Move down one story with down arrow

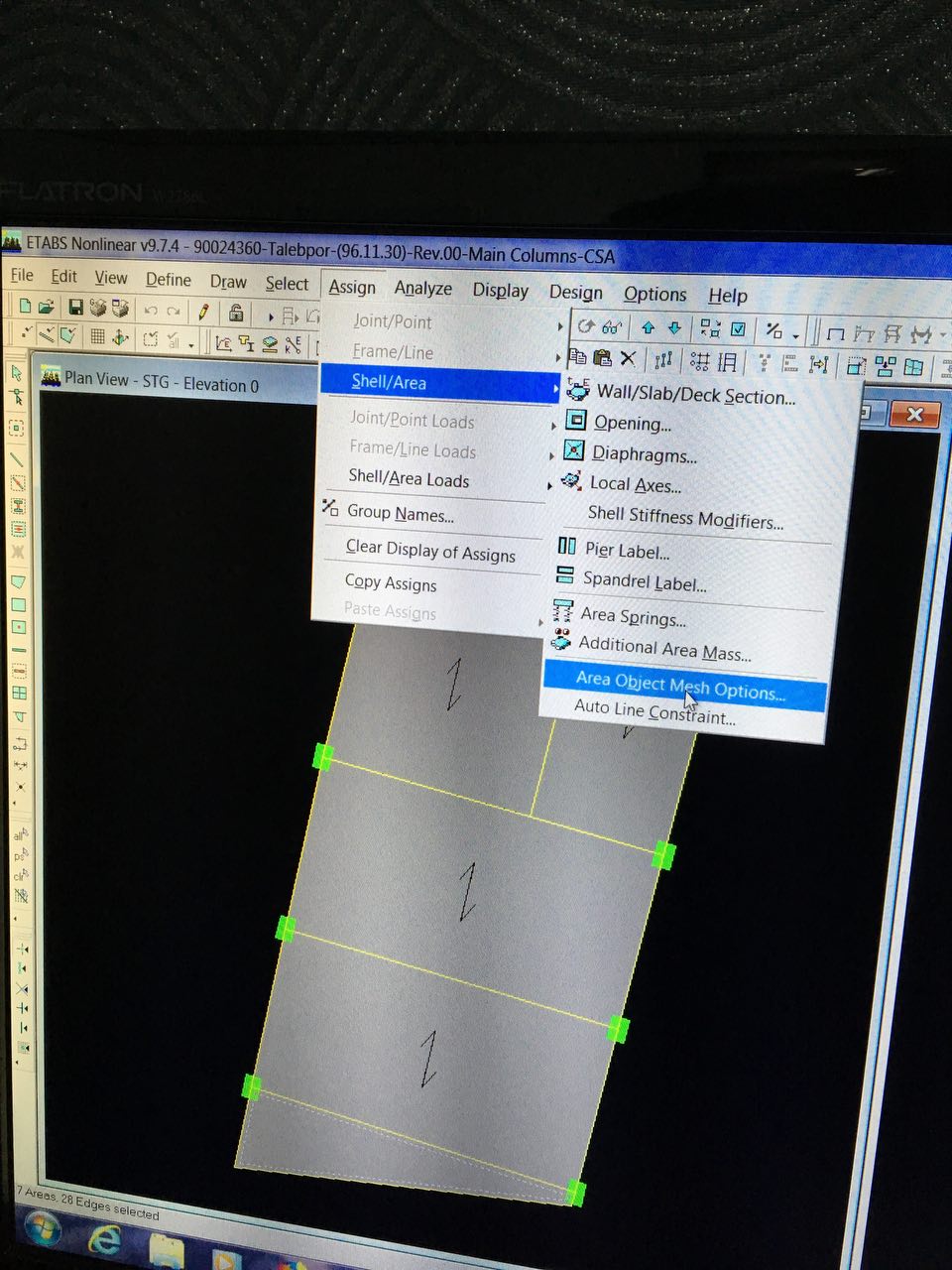(x=674, y=327)
